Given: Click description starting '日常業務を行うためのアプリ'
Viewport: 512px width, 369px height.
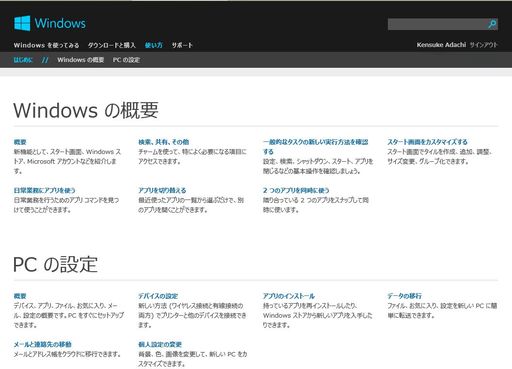Looking at the screenshot, I should 66,205.
